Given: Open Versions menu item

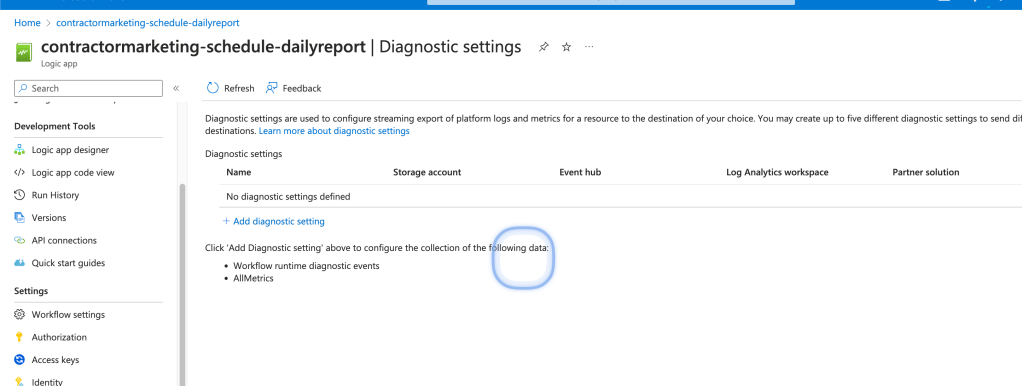Looking at the screenshot, I should pos(49,218).
